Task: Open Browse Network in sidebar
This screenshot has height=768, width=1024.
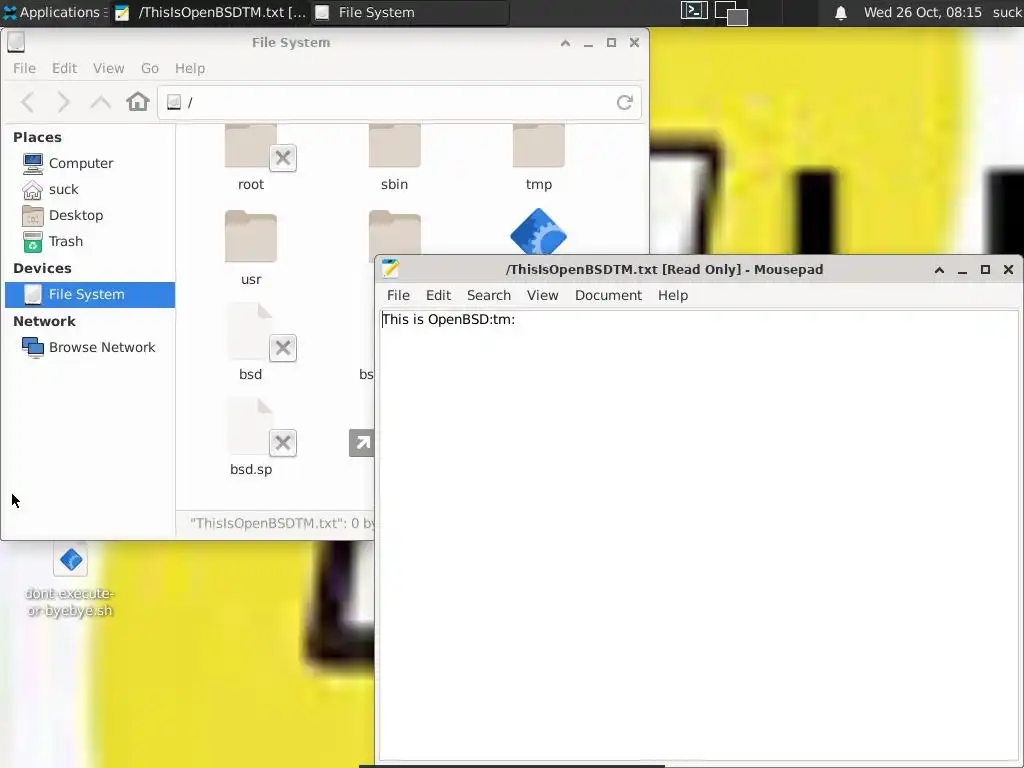Action: pos(88,347)
